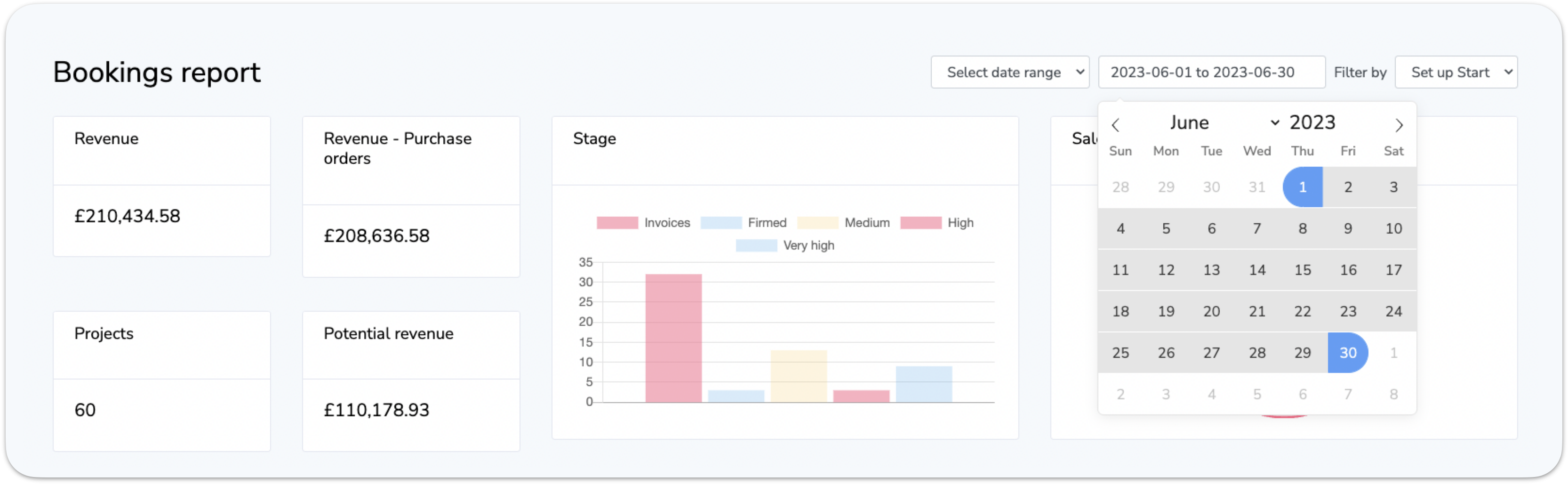
Task: Go to previous month in calendar
Action: point(1115,125)
